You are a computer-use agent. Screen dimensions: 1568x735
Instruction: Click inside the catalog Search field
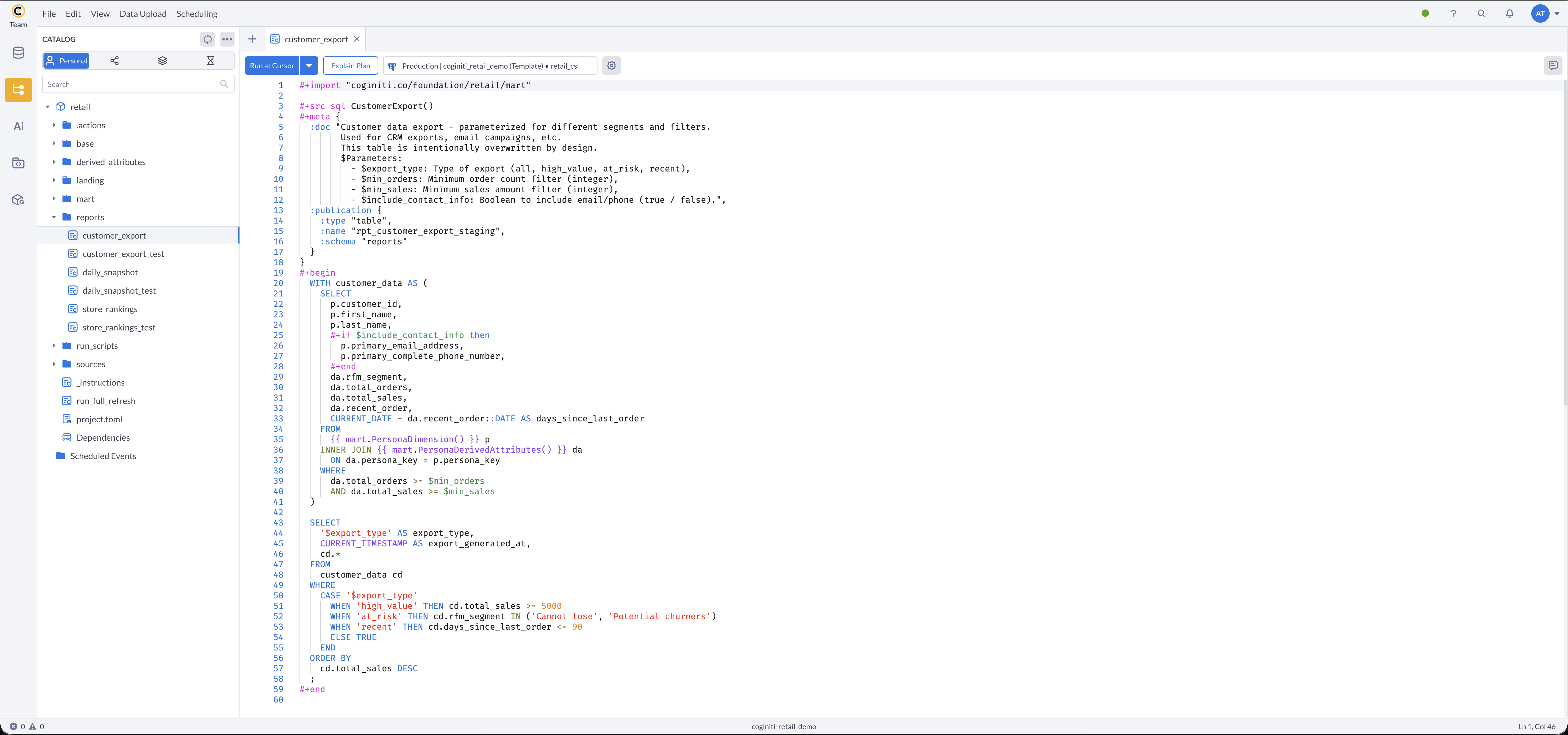(131, 83)
